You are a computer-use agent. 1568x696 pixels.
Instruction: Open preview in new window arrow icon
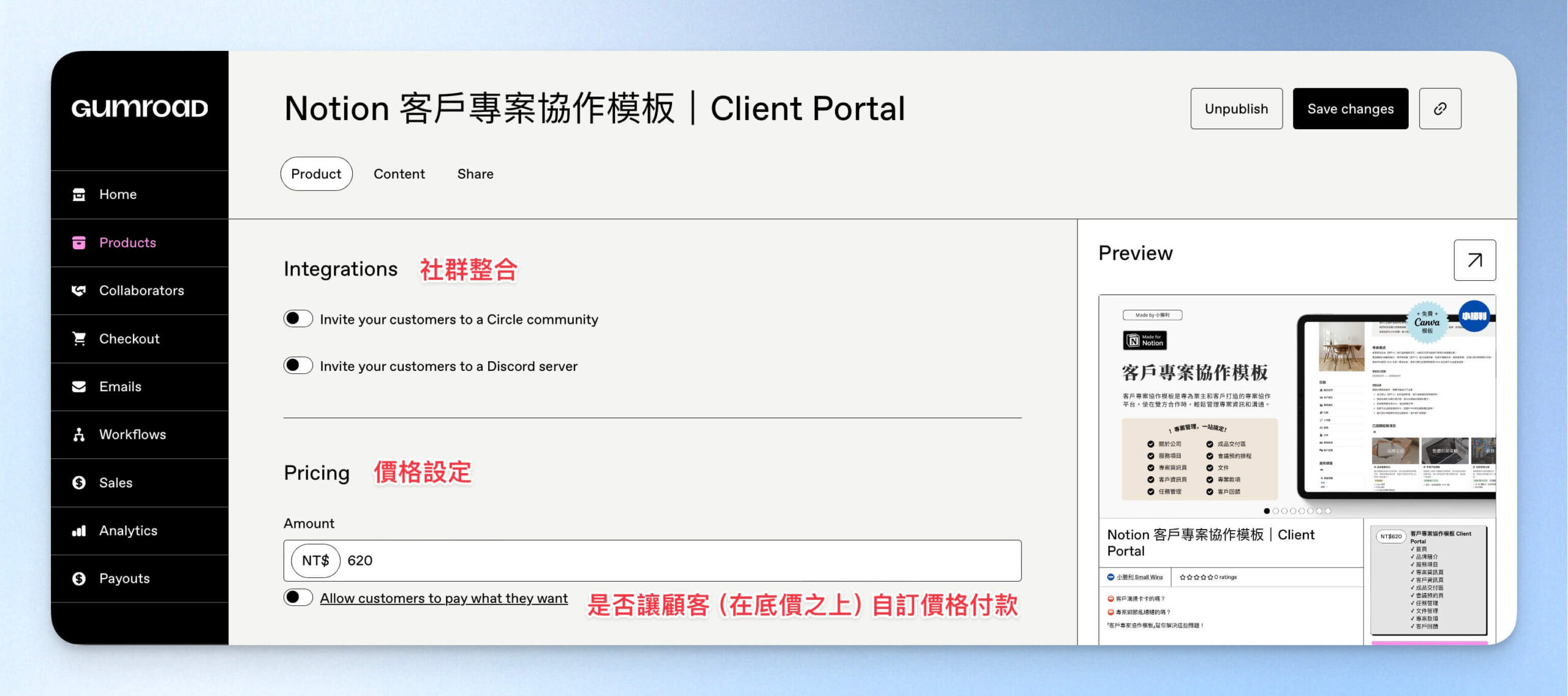click(x=1475, y=260)
